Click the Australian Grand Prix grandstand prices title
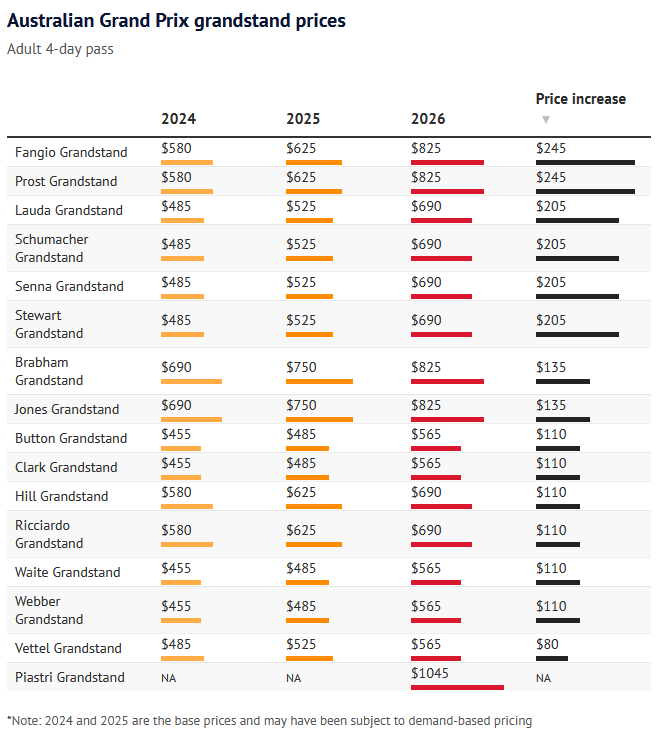The width and height of the screenshot is (660, 738). [x=176, y=20]
